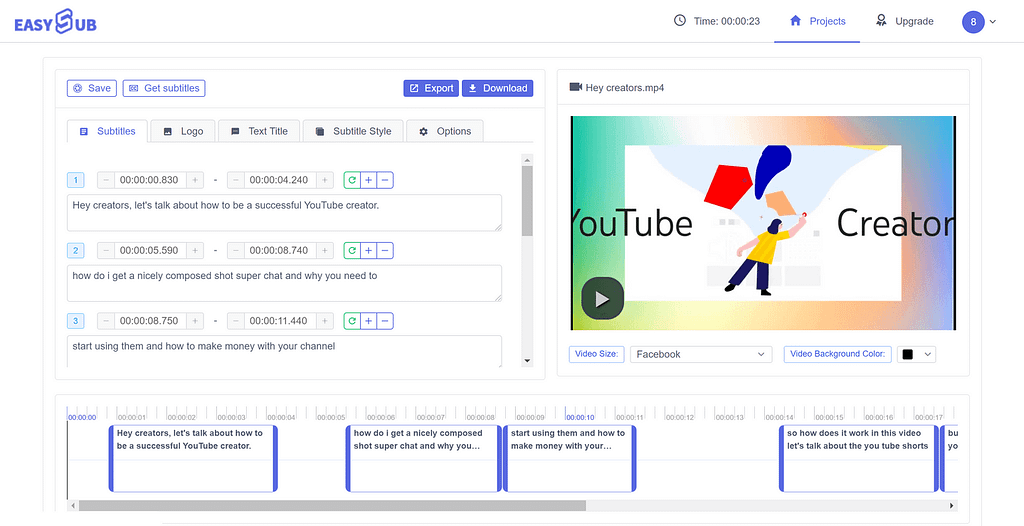Add a subtitle after subtitle 3
The height and width of the screenshot is (526, 1024).
368,321
